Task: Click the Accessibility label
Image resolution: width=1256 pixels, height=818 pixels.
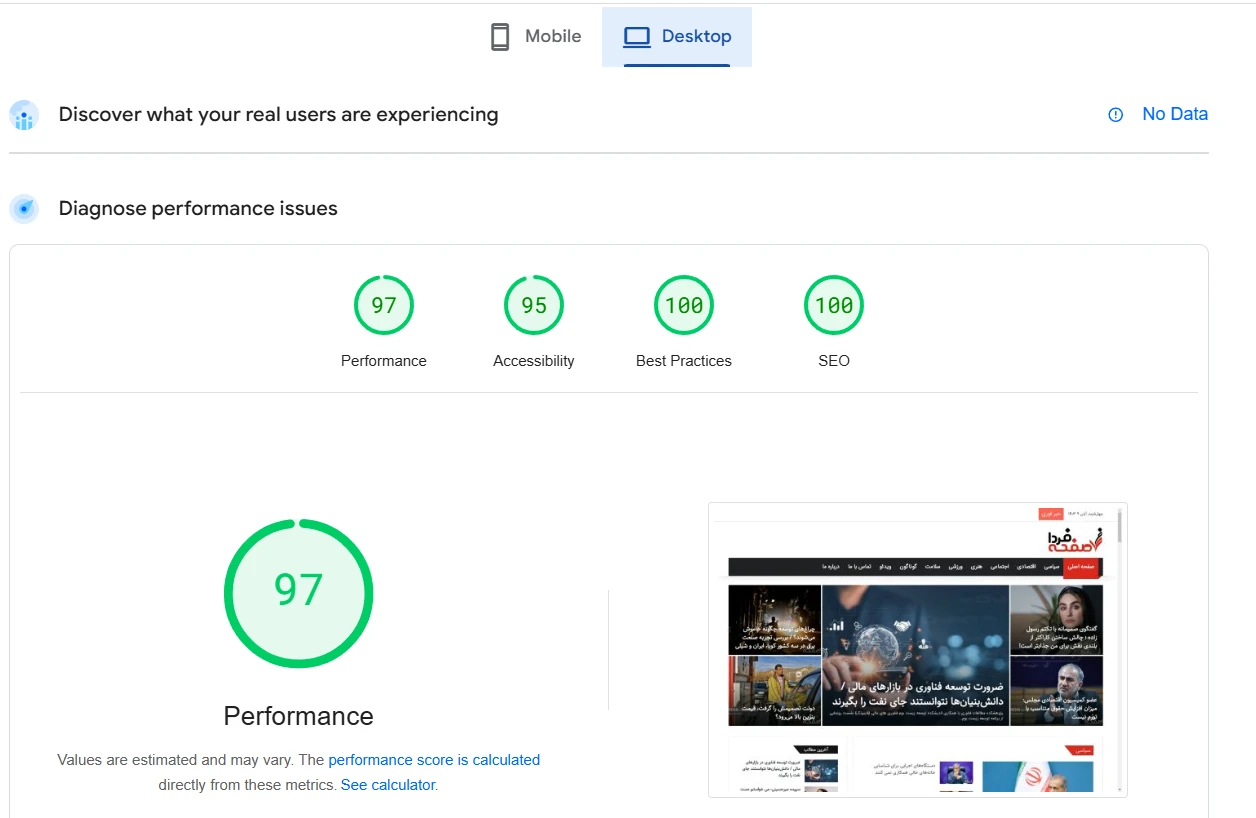Action: click(x=534, y=361)
